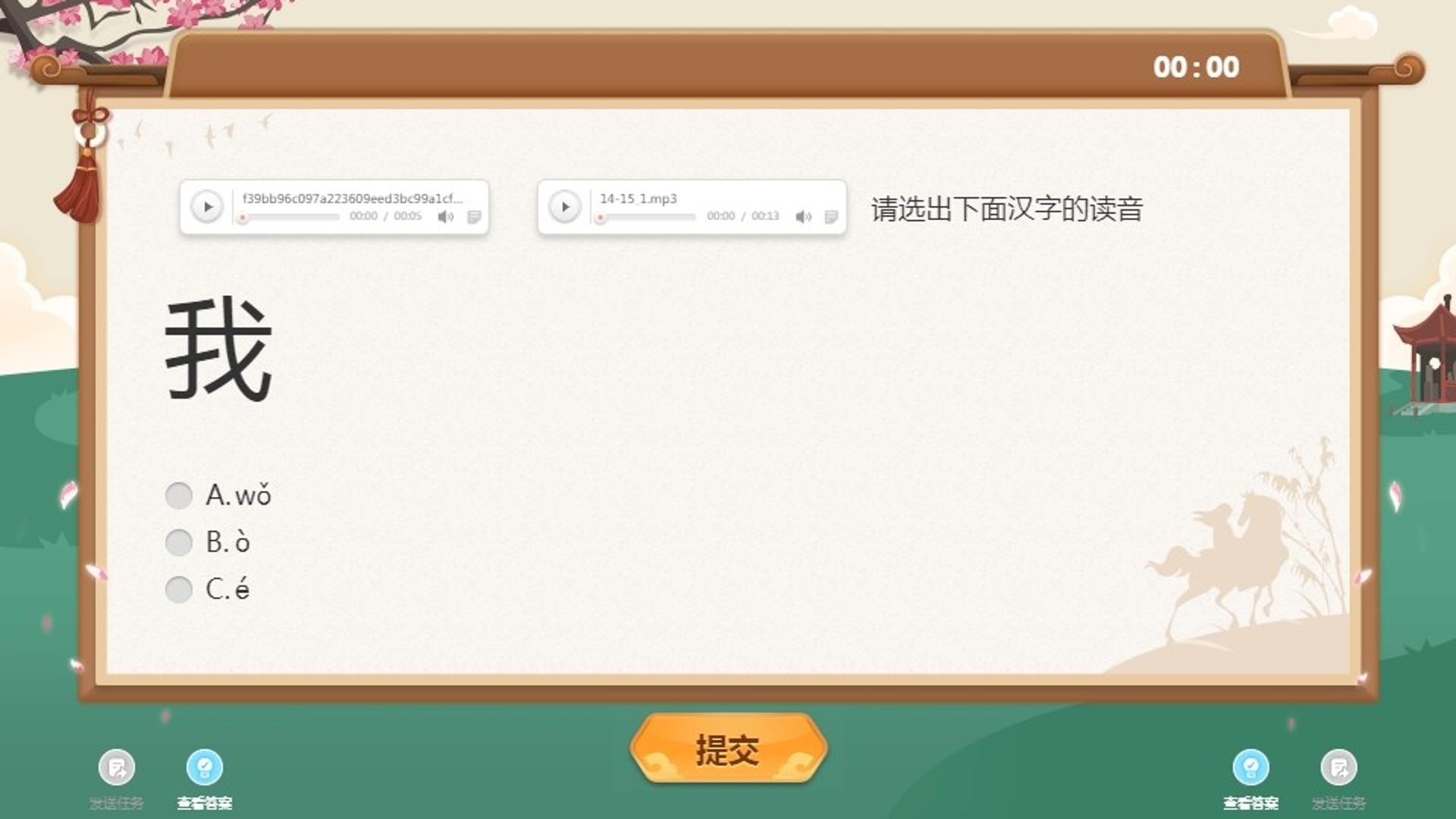Click the 00:00 countdown timer

1196,67
